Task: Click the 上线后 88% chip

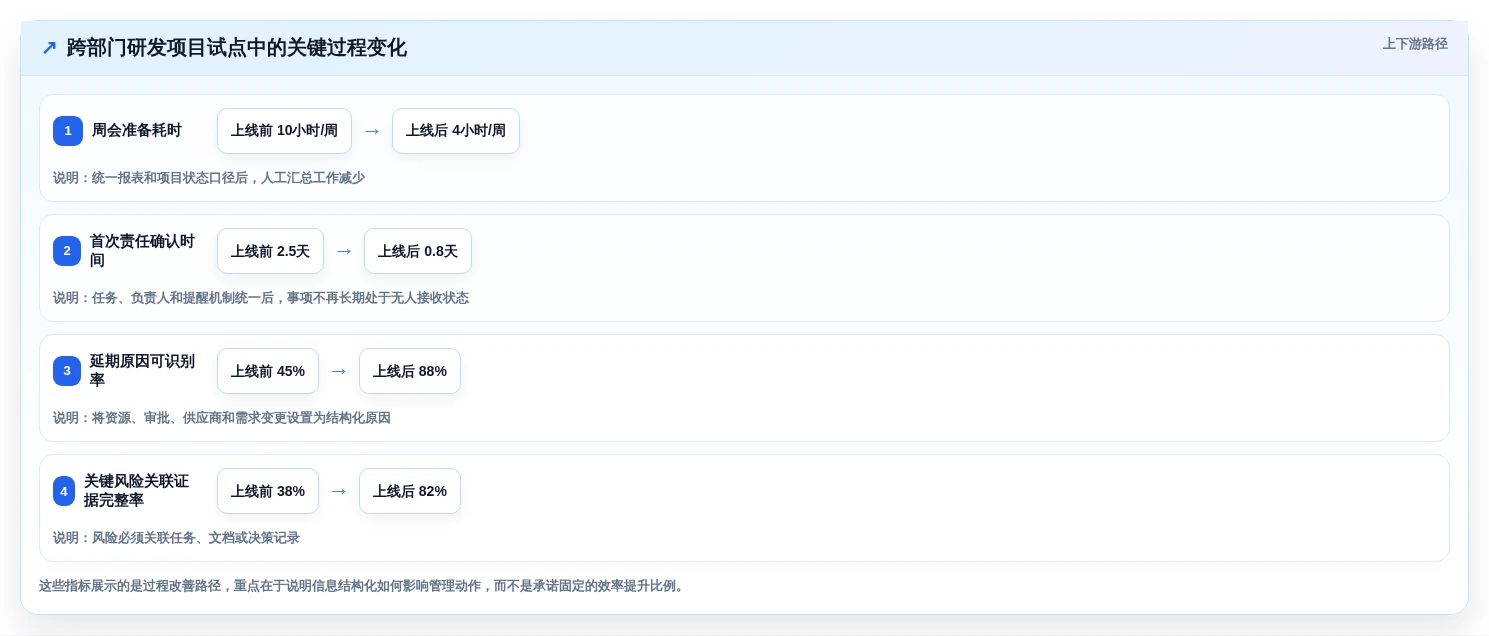Action: click(410, 371)
